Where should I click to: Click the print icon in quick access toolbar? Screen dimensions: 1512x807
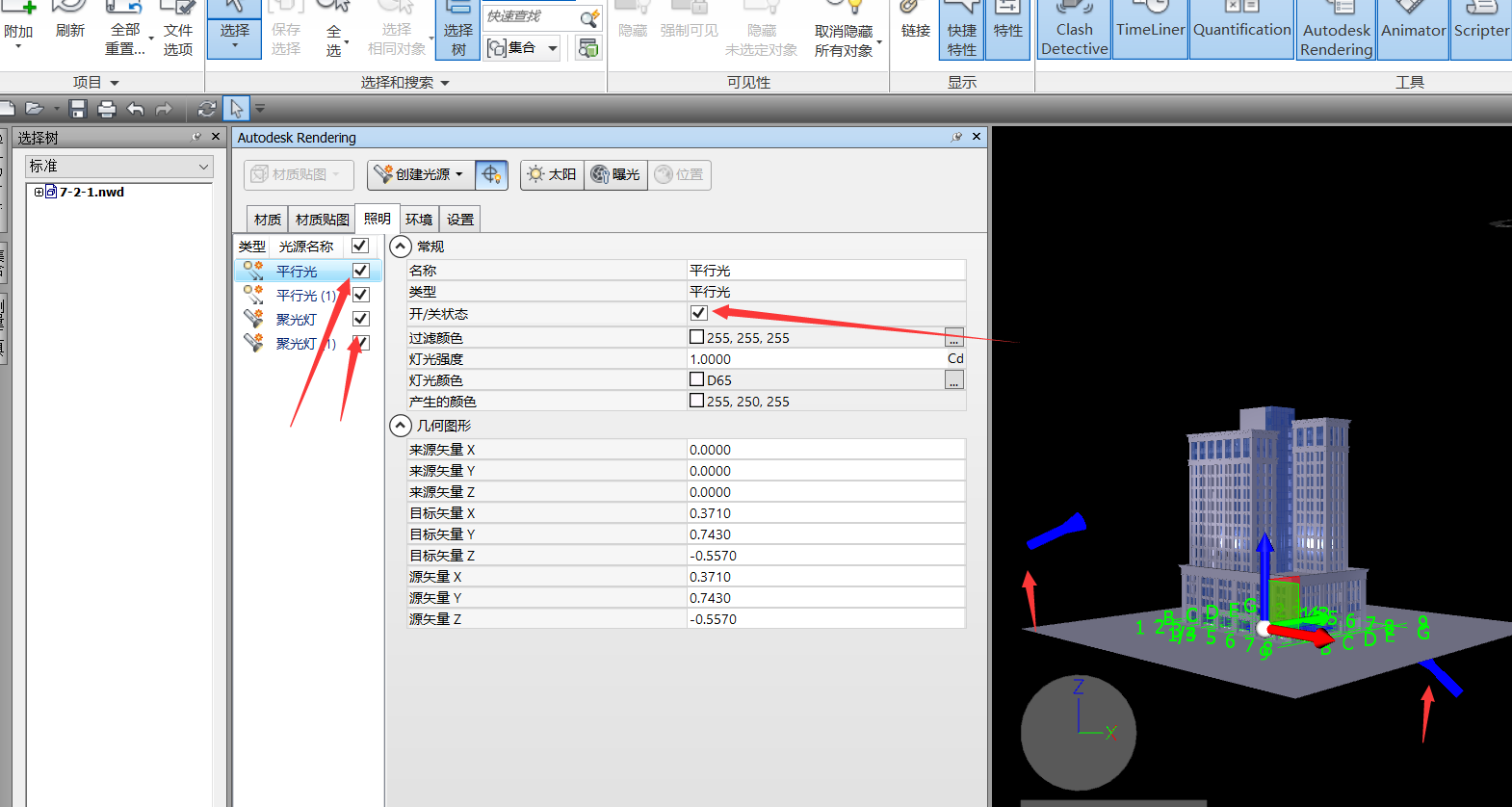pos(106,109)
